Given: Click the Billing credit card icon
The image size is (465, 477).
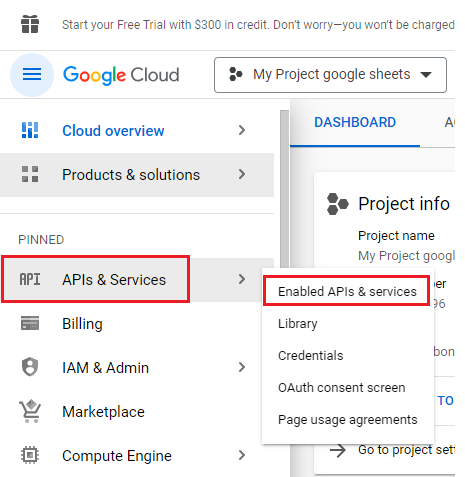Looking at the screenshot, I should pyautogui.click(x=30, y=323).
